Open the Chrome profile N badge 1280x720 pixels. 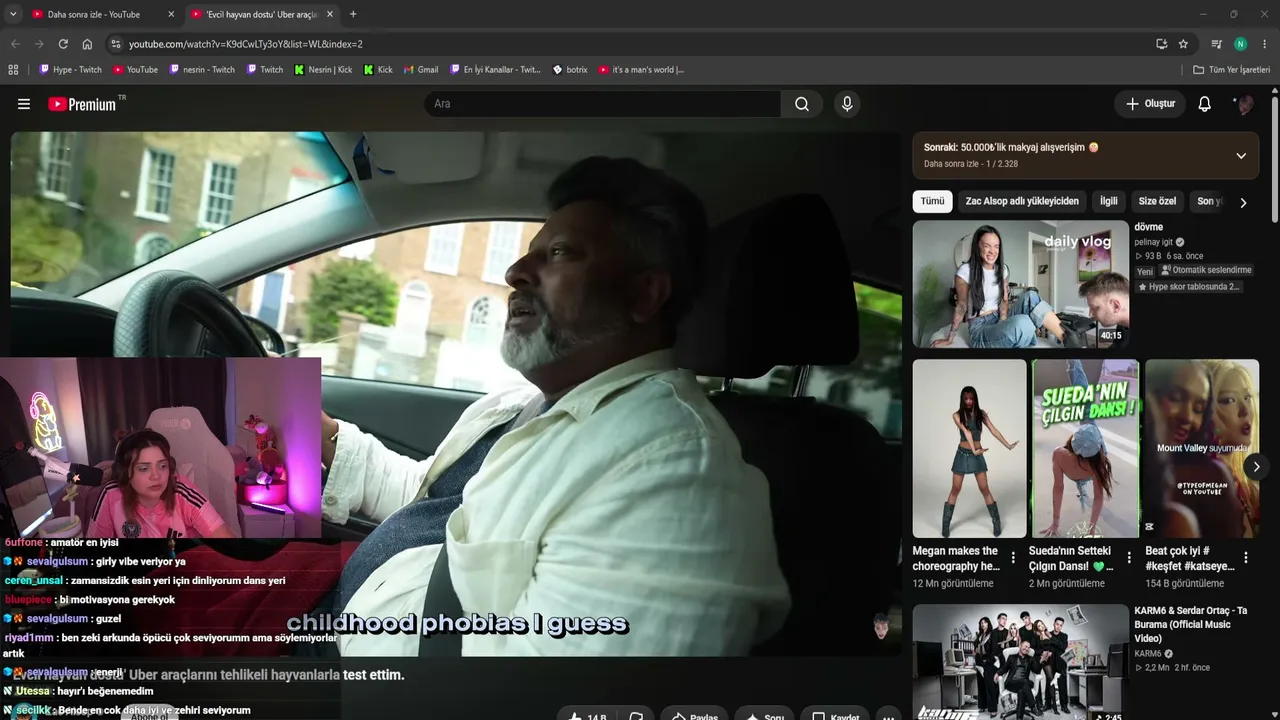[x=1240, y=44]
